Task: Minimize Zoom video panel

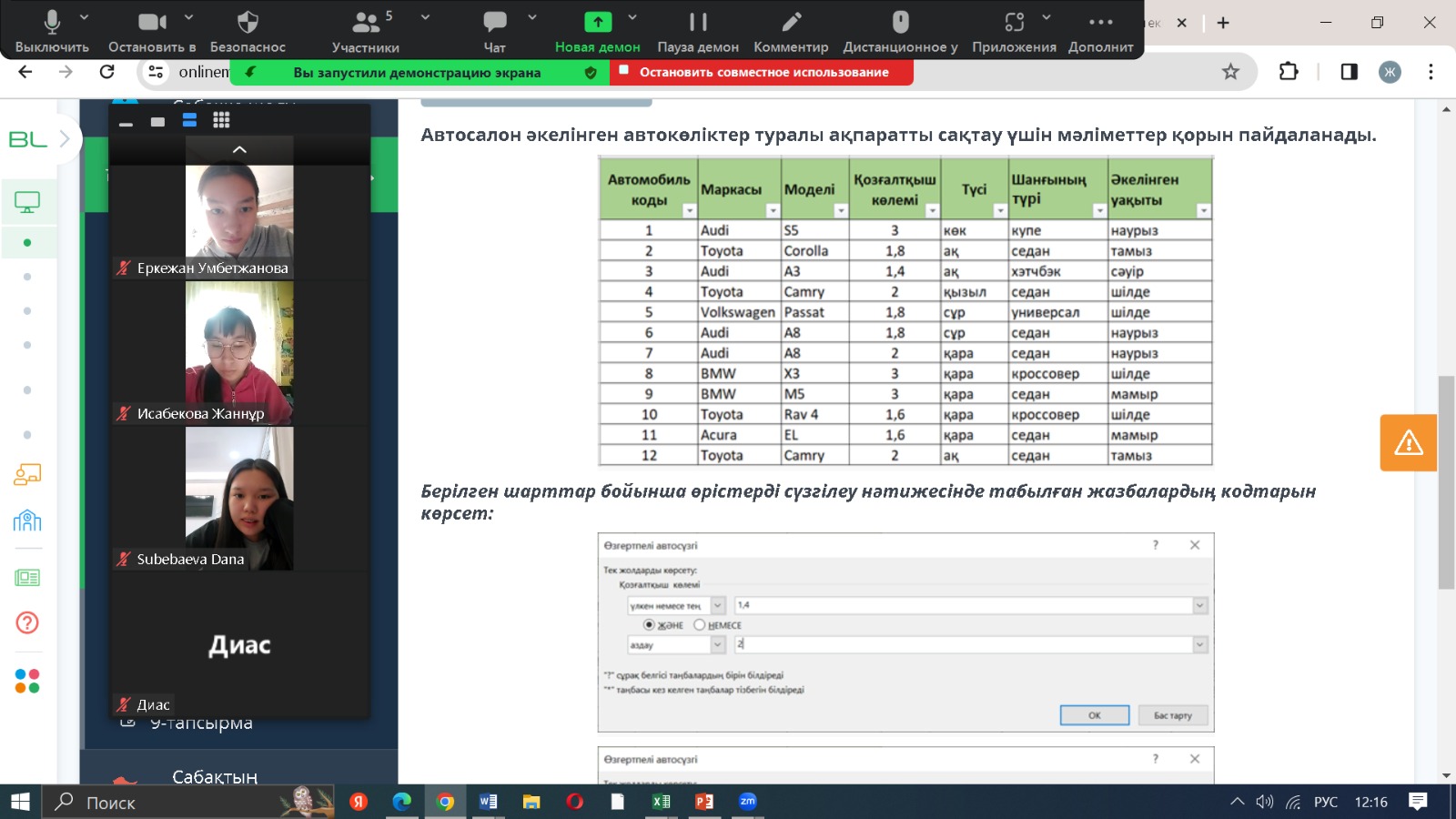Action: click(x=126, y=122)
